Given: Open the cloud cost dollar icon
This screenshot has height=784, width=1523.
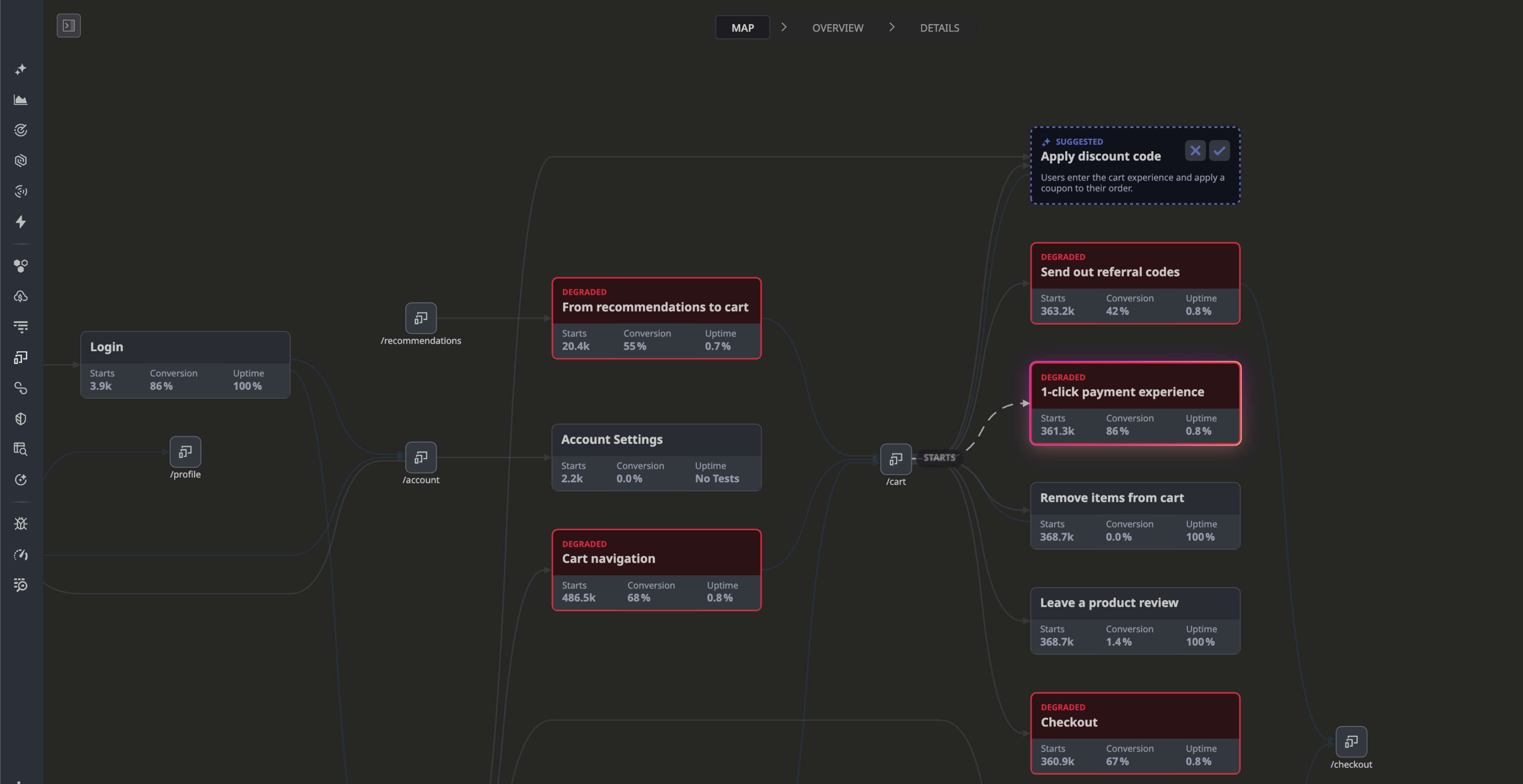Looking at the screenshot, I should tap(21, 296).
